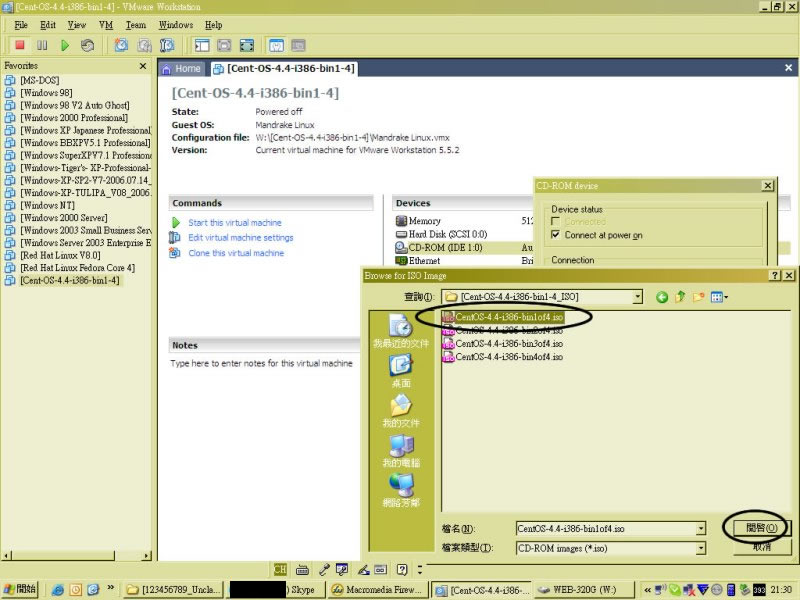The width and height of the screenshot is (800, 600).
Task: Click the Quick Switch toolbar icon
Action: coord(247,45)
